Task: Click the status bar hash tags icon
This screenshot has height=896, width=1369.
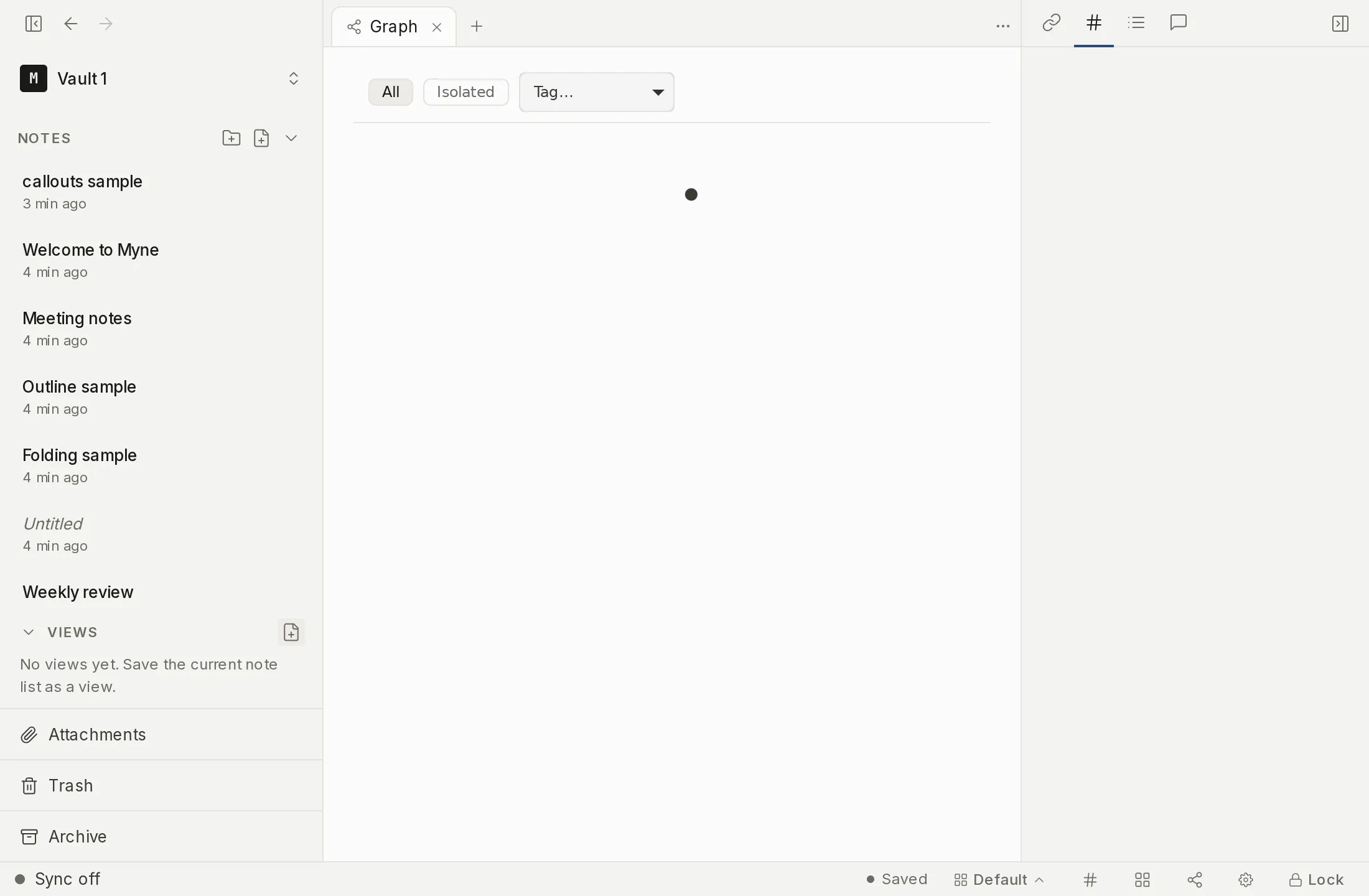Action: click(1090, 880)
